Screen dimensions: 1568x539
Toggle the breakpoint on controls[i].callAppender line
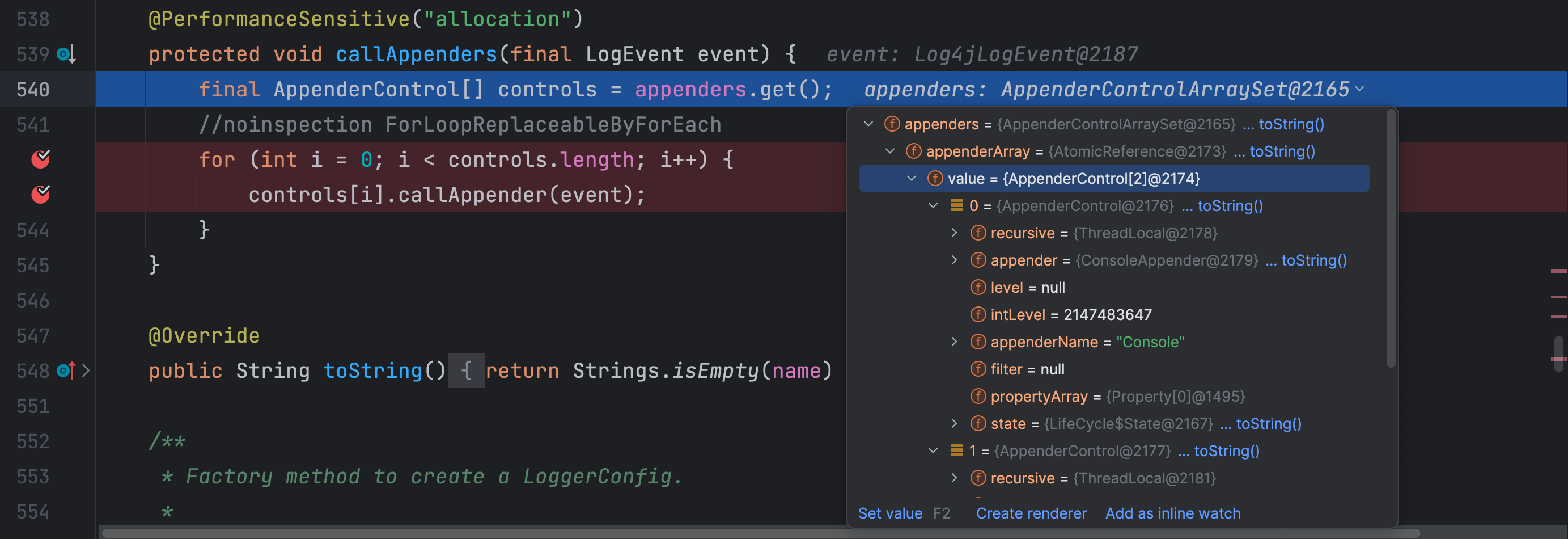[x=41, y=194]
